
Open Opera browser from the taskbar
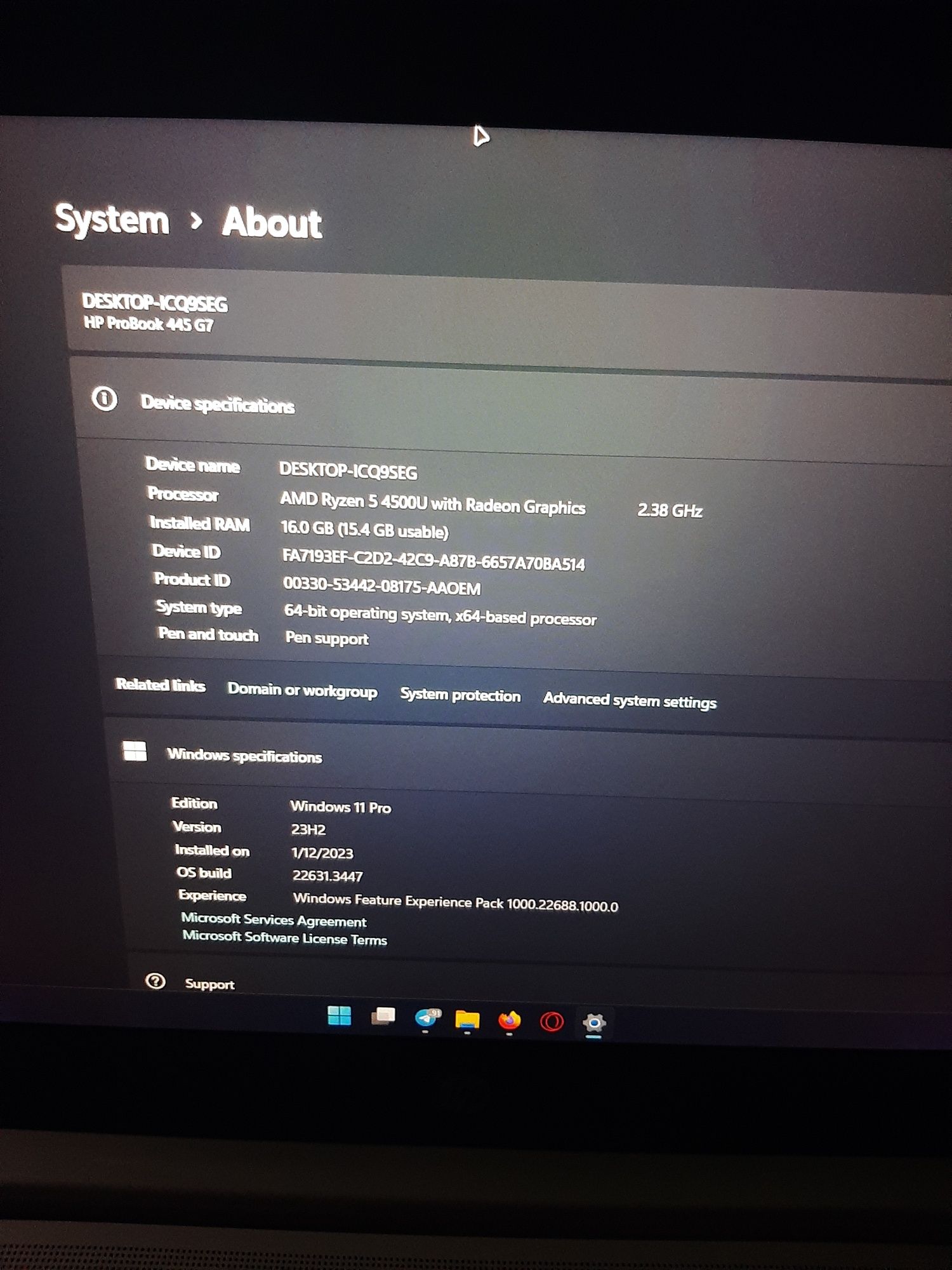point(552,1022)
